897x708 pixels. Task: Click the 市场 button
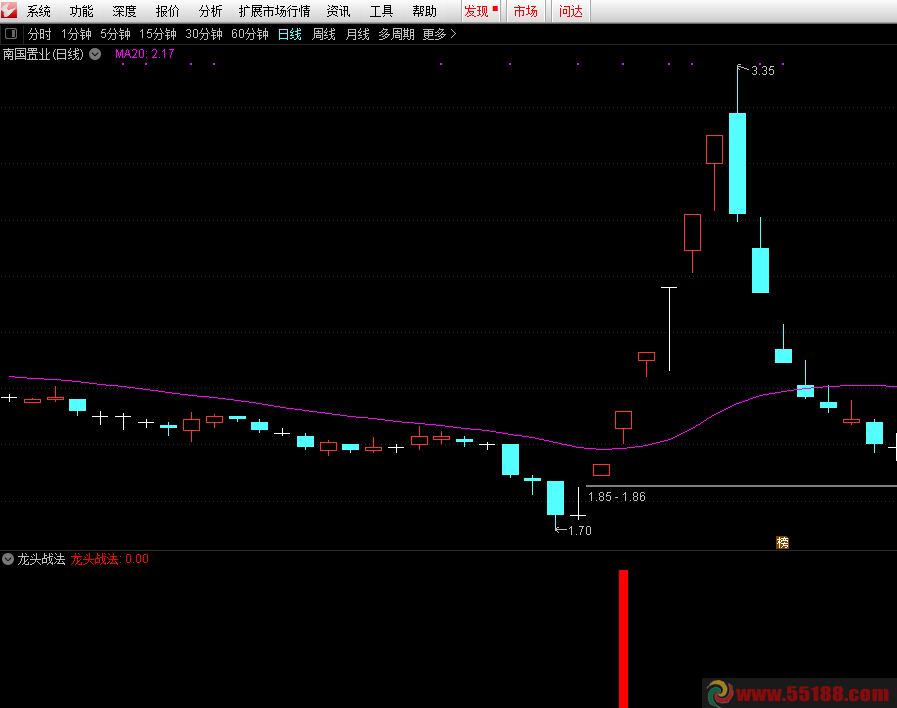(525, 12)
